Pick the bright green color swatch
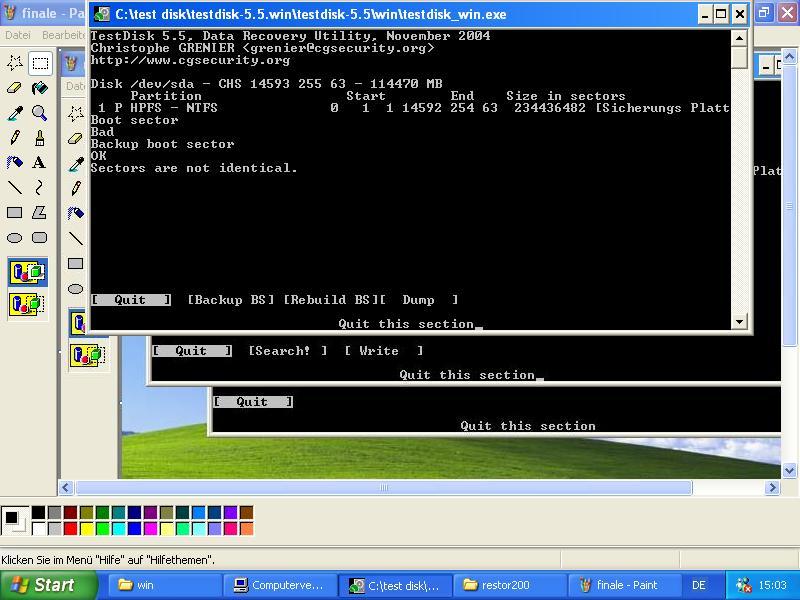800x600 pixels. coord(103,529)
